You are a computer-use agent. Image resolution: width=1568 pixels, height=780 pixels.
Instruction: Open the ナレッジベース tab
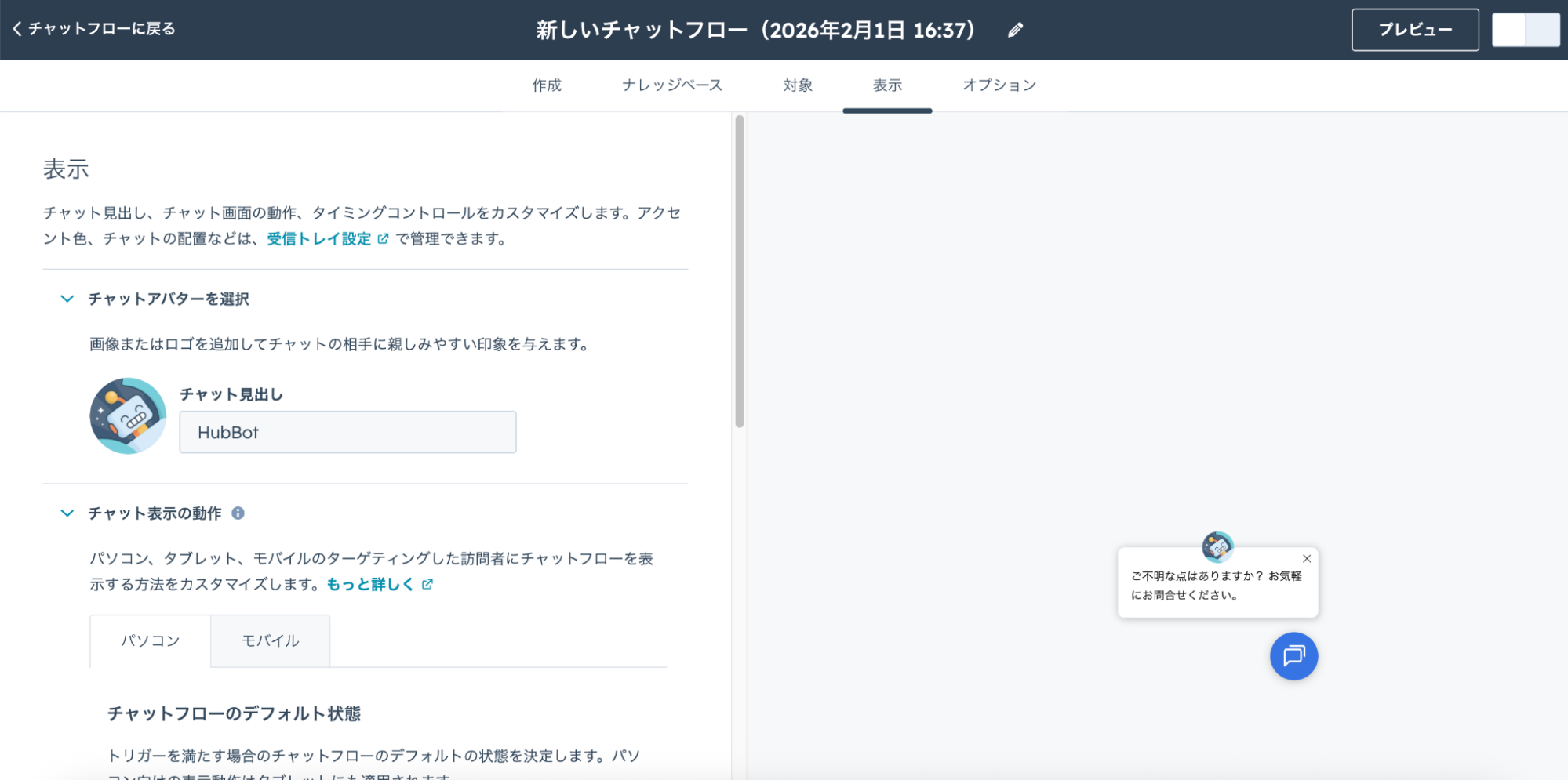tap(671, 85)
